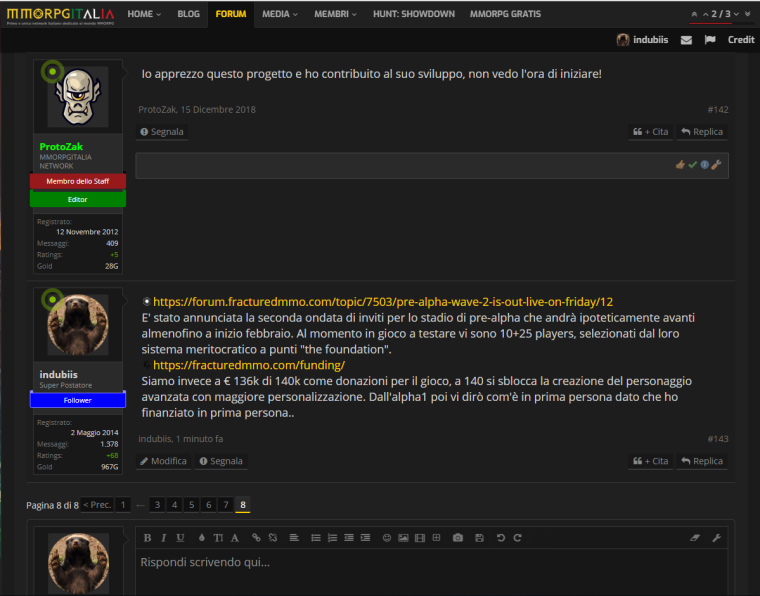
Task: Toggle bold formatting in reply editor
Action: pos(147,538)
